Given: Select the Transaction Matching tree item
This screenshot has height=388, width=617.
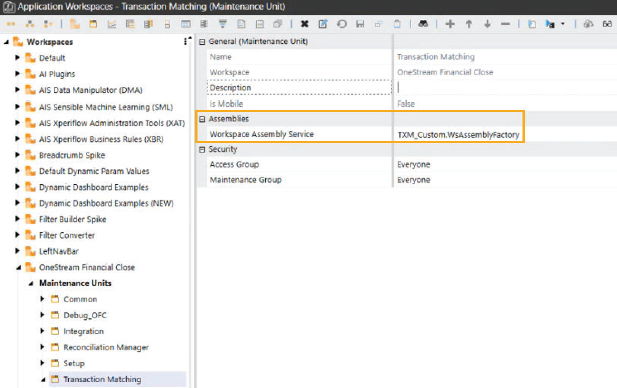Looking at the screenshot, I should (x=102, y=379).
